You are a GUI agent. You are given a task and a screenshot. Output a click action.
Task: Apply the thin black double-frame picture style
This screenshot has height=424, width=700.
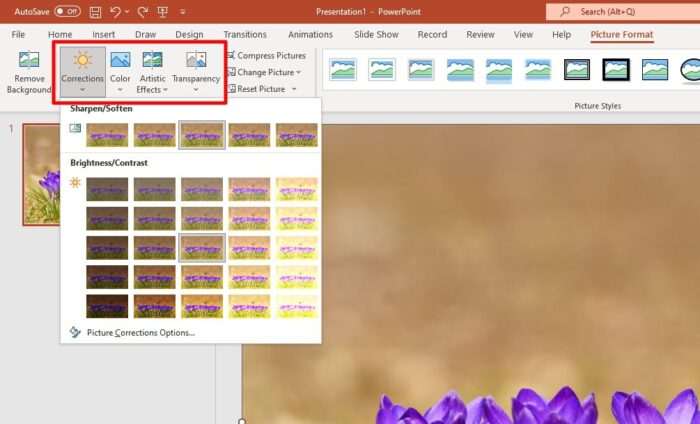(577, 70)
